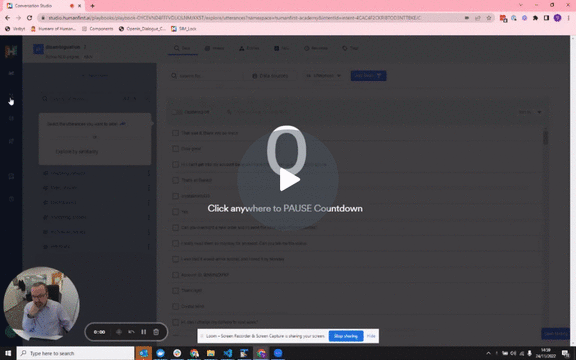The width and height of the screenshot is (576, 360).
Task: Show hidden system tray icons
Action: (x=488, y=353)
